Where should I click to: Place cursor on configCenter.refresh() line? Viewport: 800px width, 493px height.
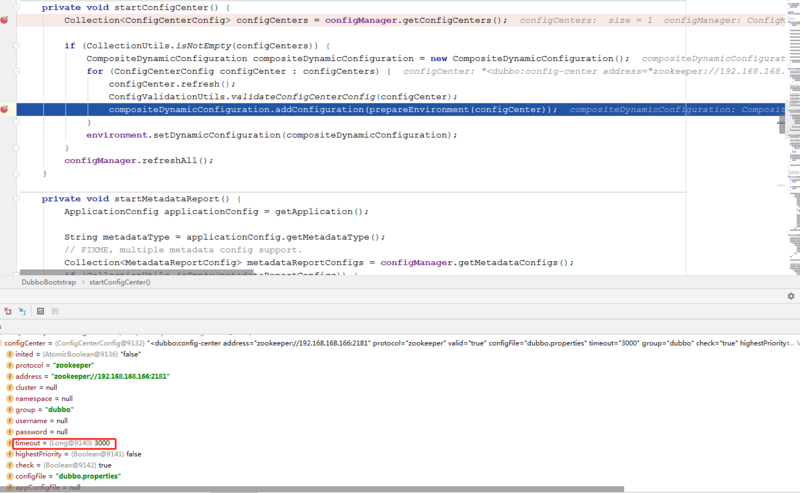(172, 84)
